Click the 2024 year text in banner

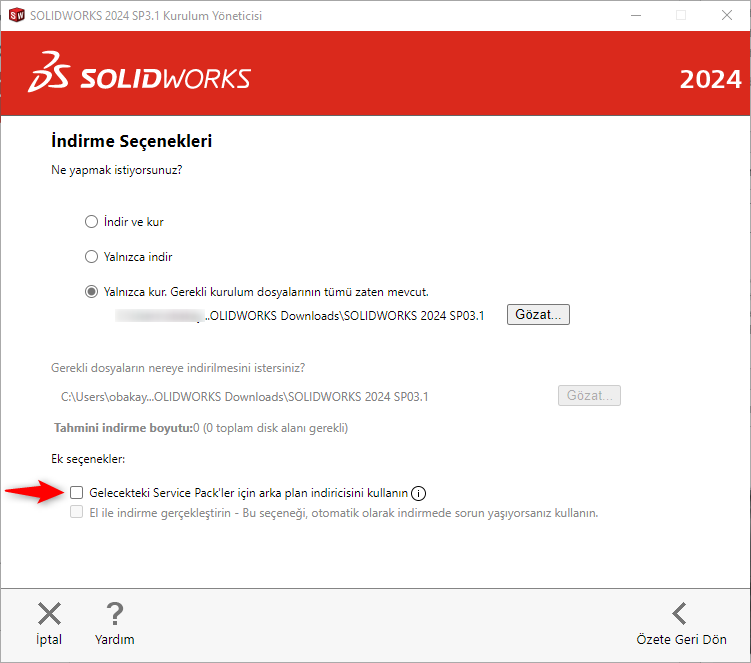click(710, 80)
